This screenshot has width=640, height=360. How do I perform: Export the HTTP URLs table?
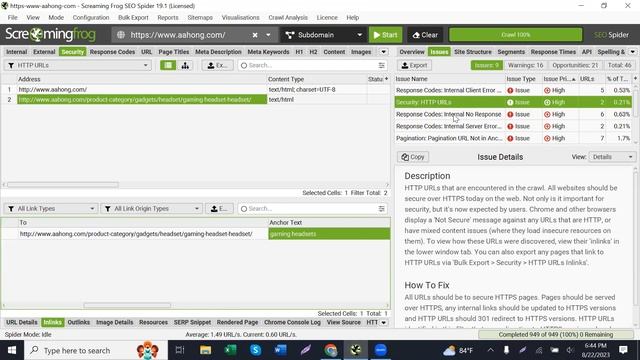tap(218, 65)
